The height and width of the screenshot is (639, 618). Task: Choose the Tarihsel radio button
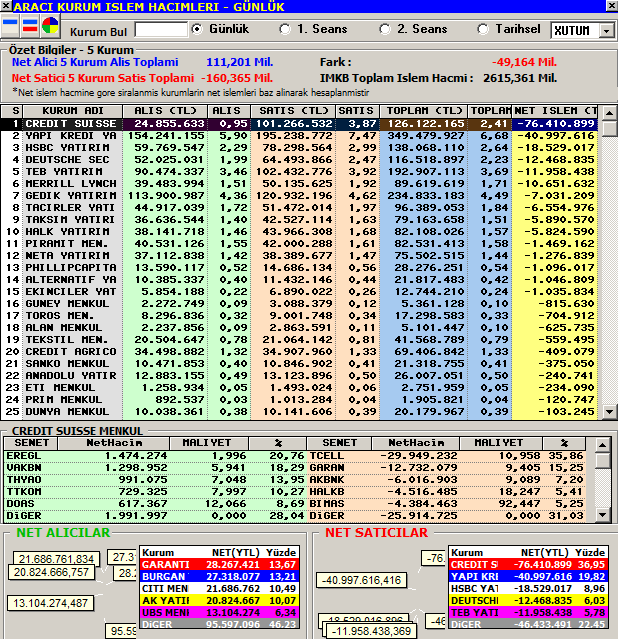(483, 29)
